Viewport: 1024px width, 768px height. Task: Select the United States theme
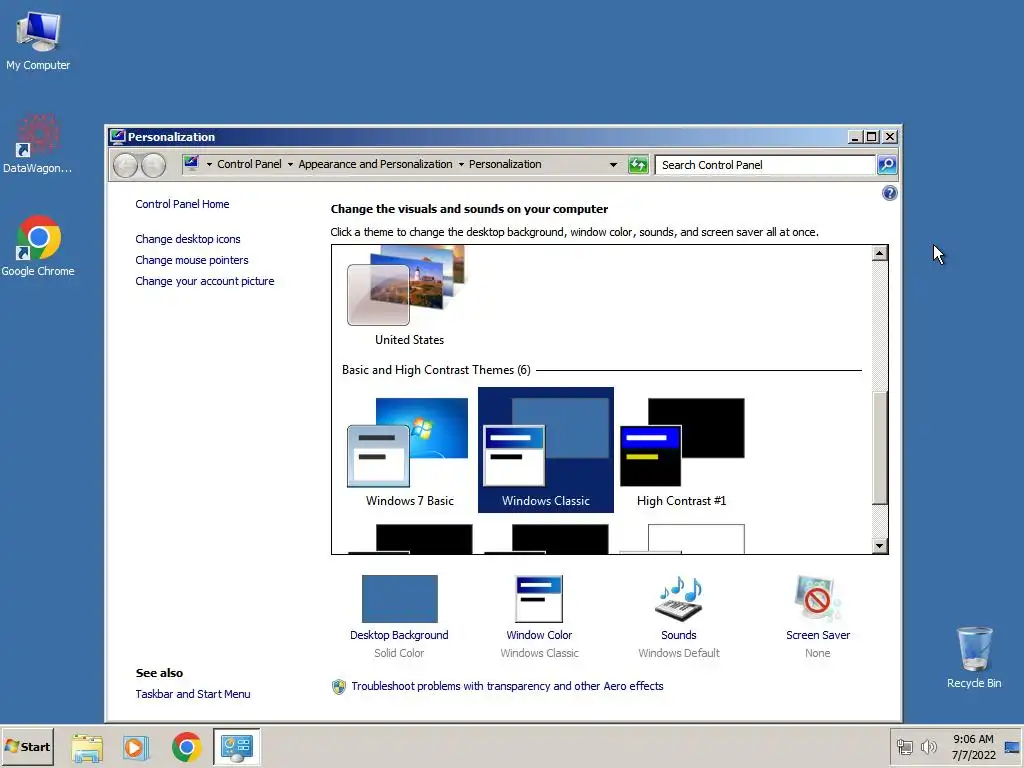[x=409, y=297]
